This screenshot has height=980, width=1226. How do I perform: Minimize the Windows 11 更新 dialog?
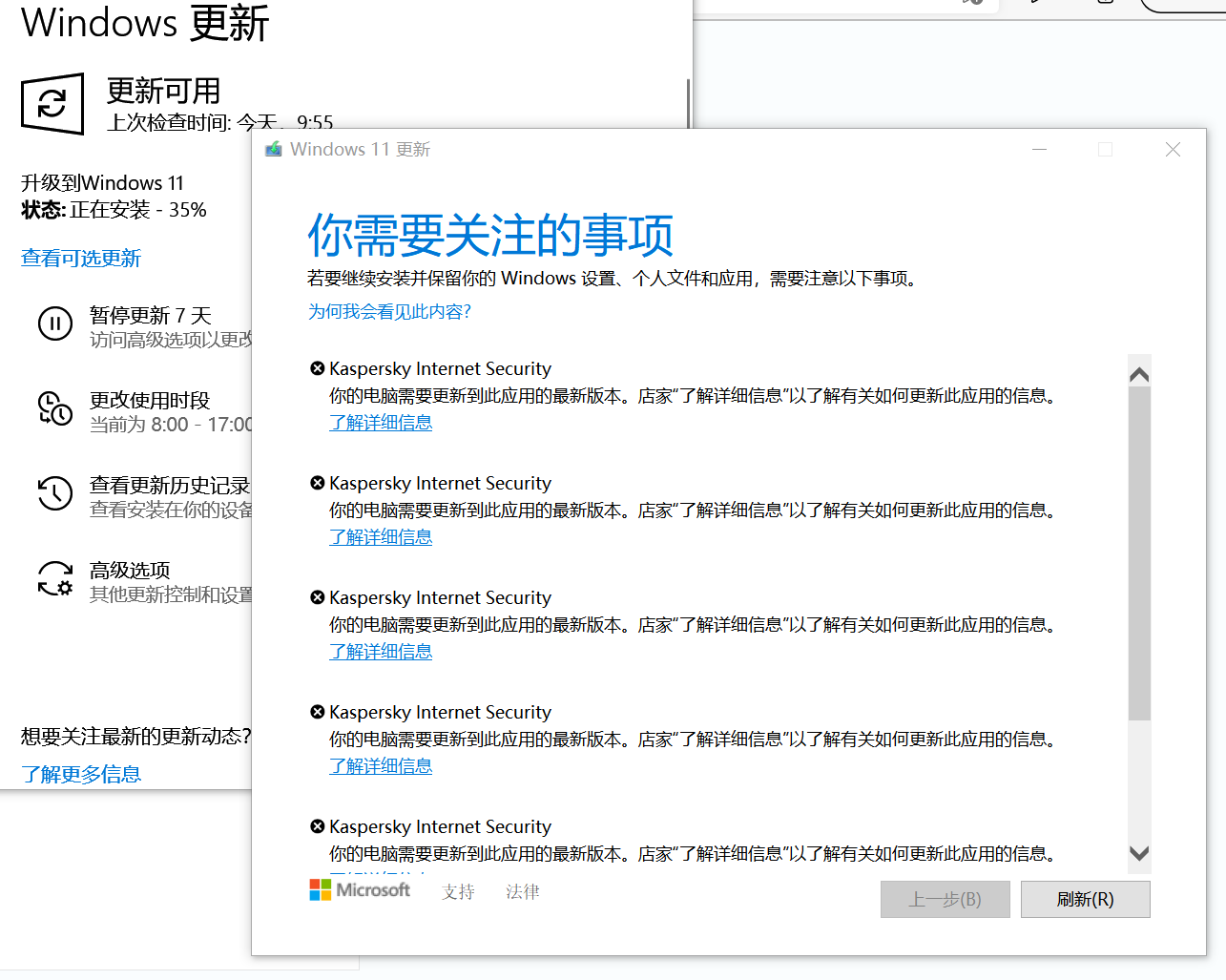tap(1040, 150)
